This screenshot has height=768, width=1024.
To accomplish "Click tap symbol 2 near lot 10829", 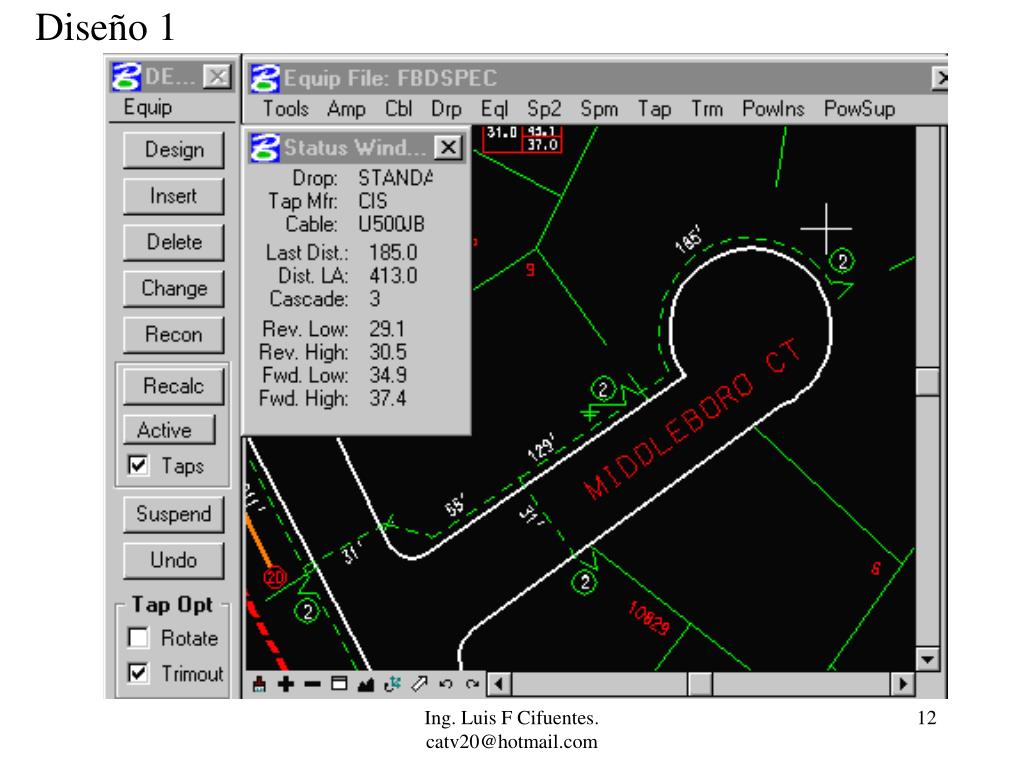I will coord(585,581).
